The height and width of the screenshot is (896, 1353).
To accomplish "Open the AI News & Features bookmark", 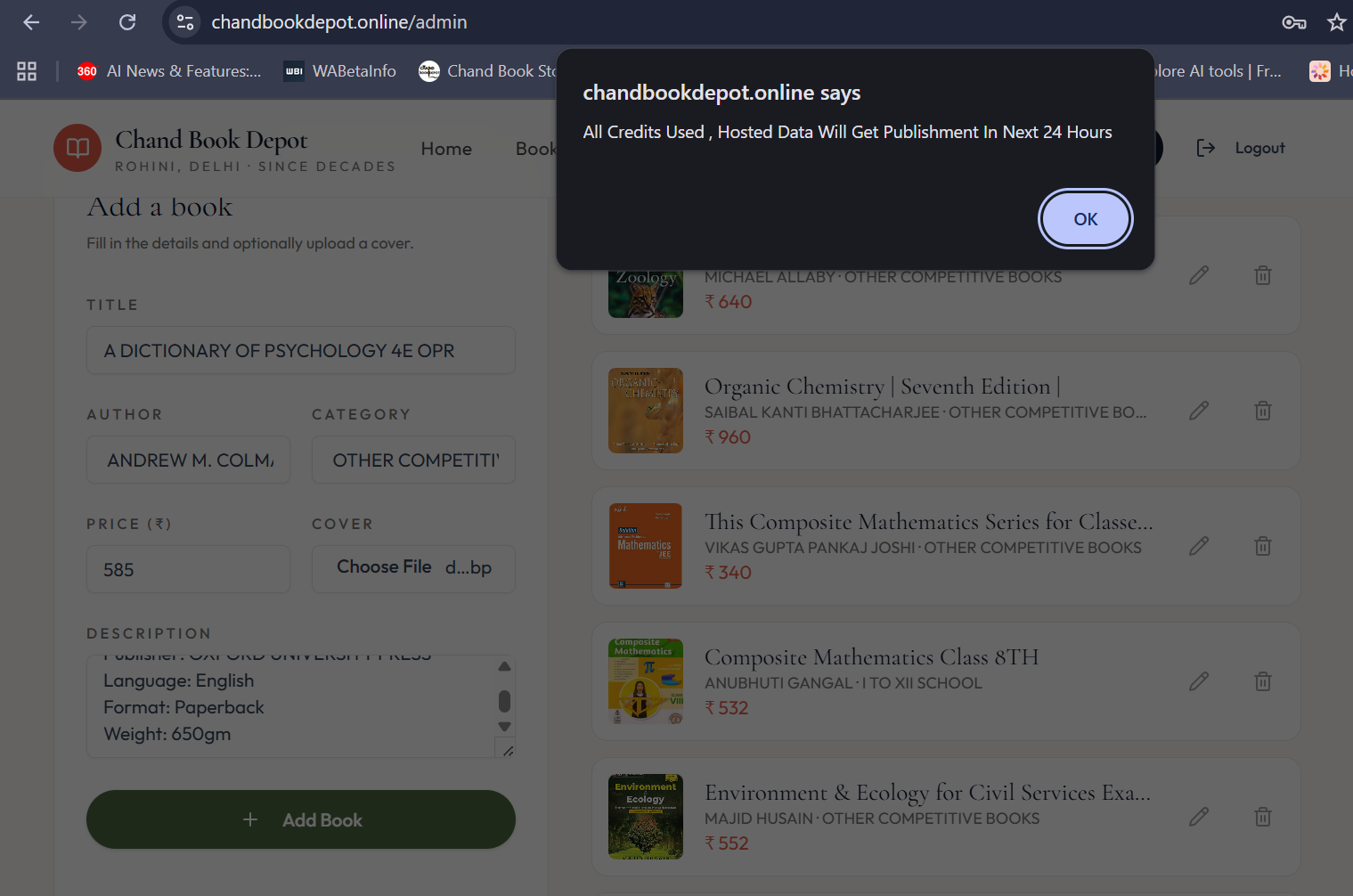I will point(169,71).
